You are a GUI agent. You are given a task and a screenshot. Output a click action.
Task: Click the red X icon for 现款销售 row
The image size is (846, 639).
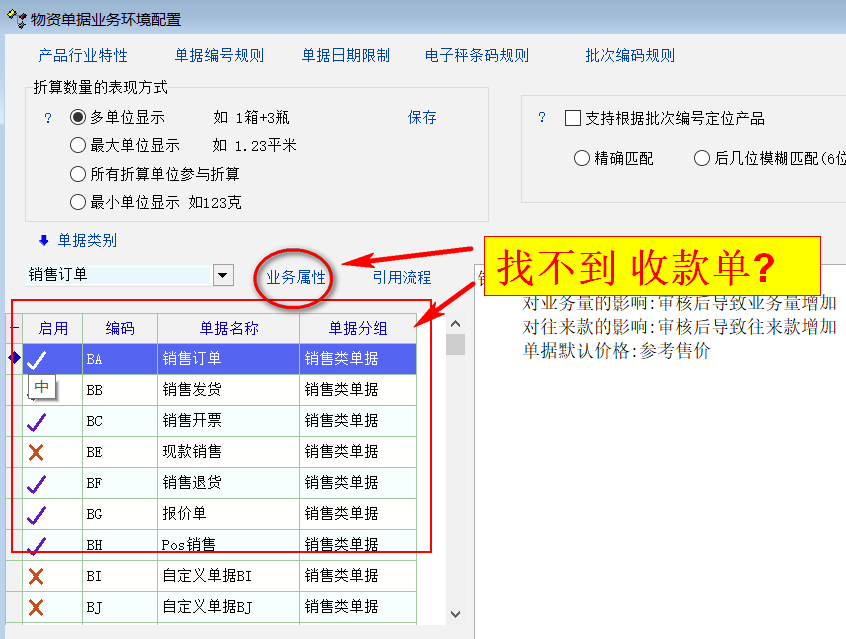point(37,452)
